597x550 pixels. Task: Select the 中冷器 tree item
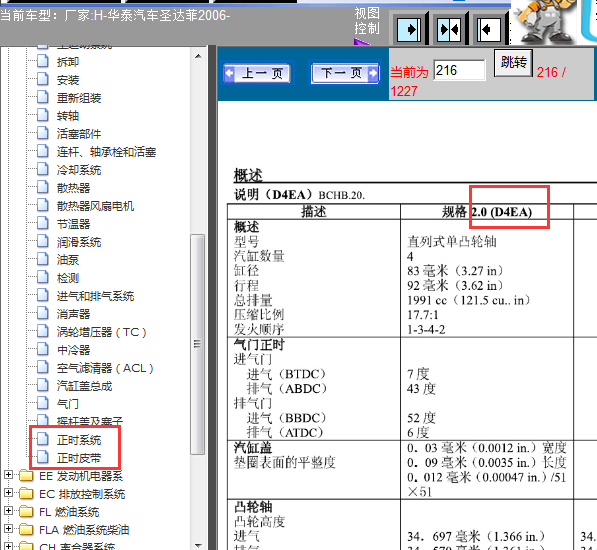[x=73, y=350]
